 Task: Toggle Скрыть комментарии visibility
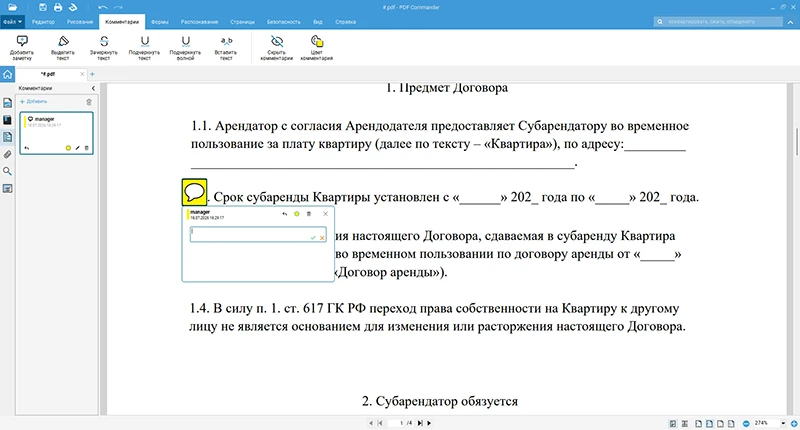tap(277, 48)
